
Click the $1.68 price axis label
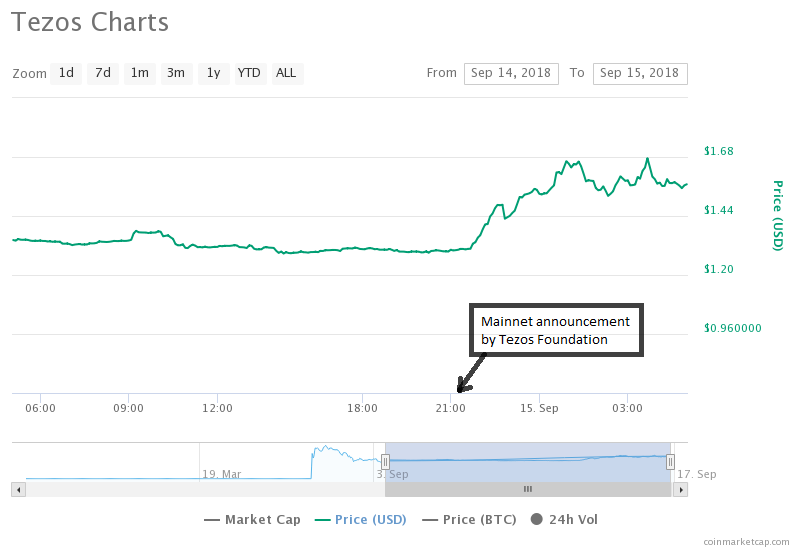(718, 151)
